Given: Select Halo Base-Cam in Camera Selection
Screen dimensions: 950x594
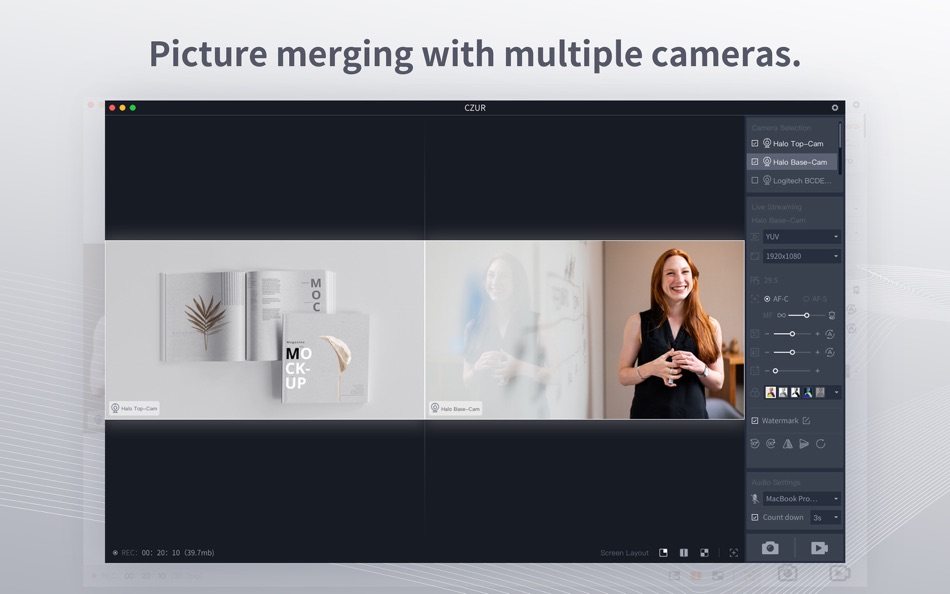Looking at the screenshot, I should click(x=797, y=161).
